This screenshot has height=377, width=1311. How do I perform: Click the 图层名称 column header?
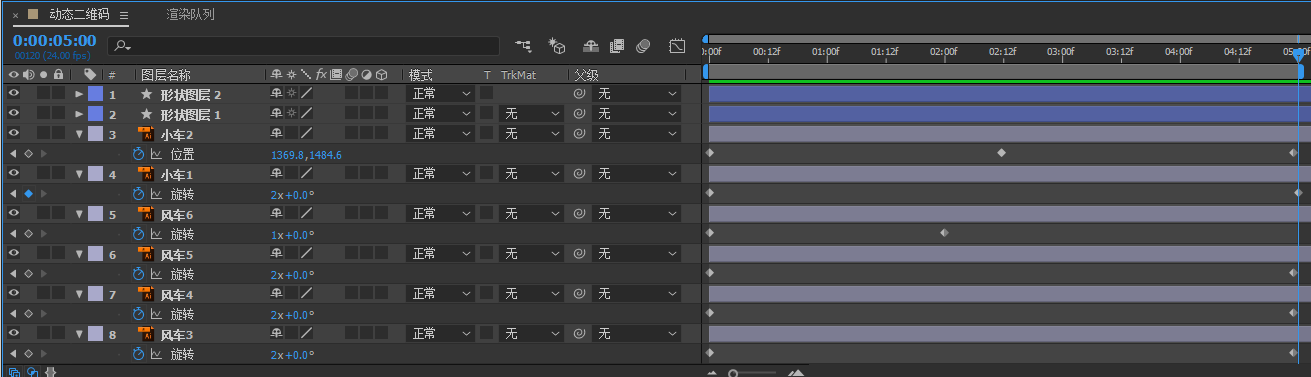pos(166,74)
